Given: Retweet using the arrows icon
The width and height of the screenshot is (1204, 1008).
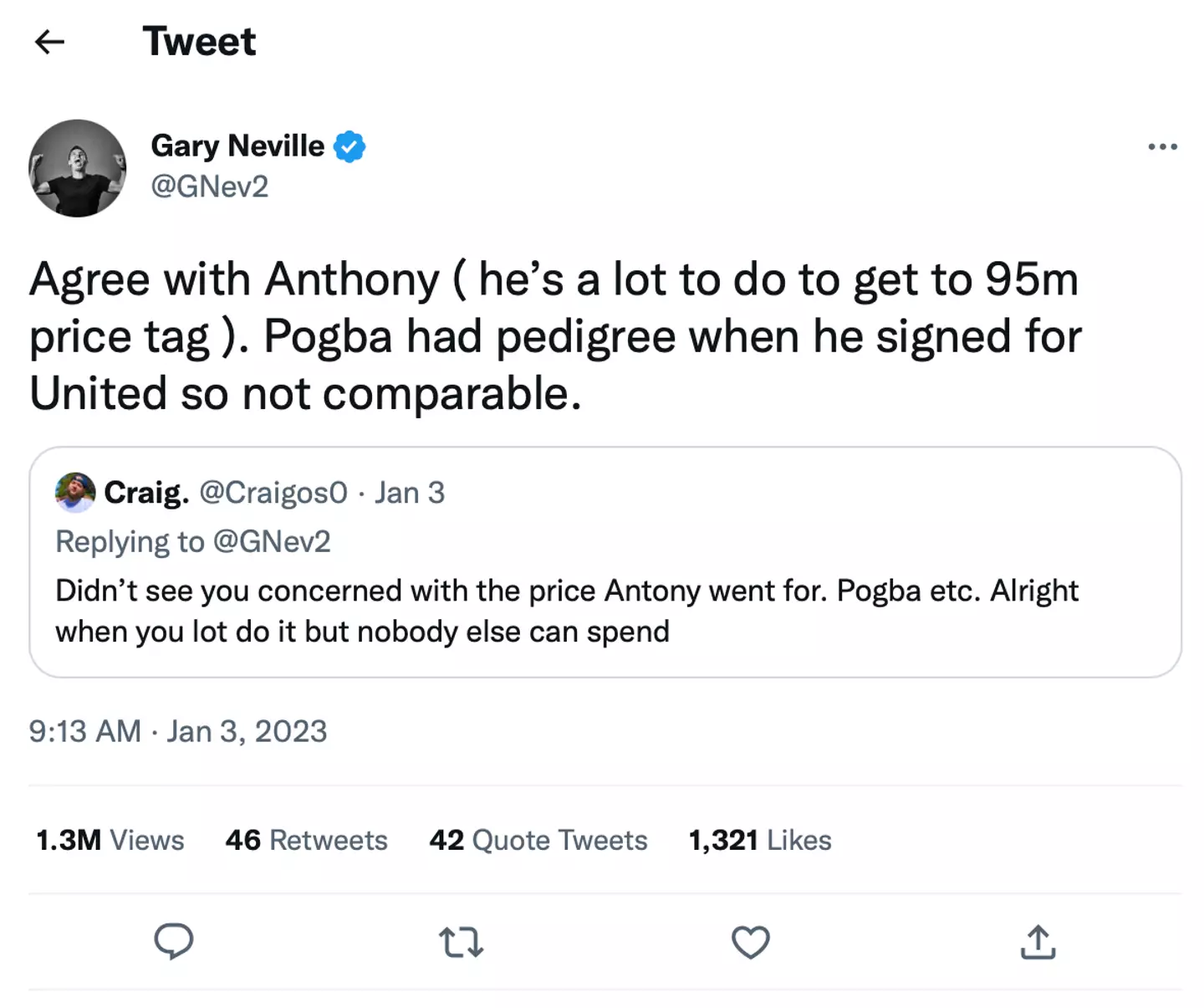Looking at the screenshot, I should (461, 942).
